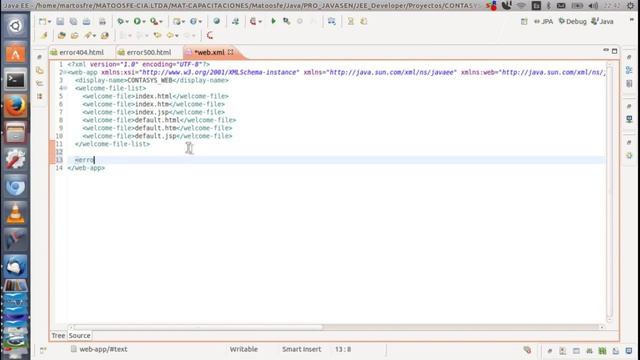The height and width of the screenshot is (360, 640).
Task: Click the Open Web Browser globe icon
Action: 216,21
